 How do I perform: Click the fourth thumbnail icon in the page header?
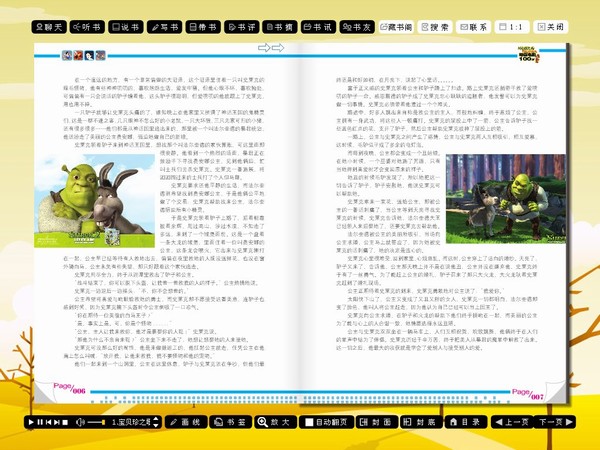(100, 55)
